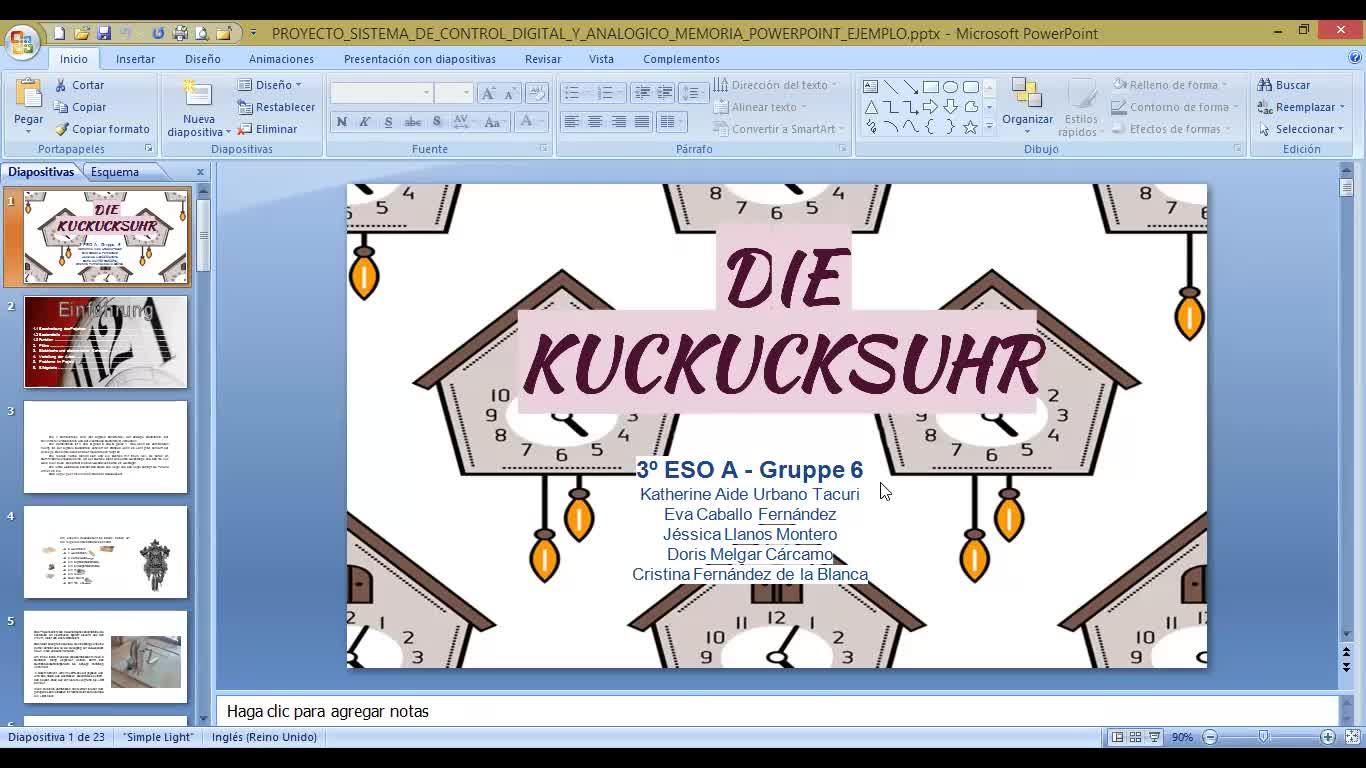Delete the slide with Eliminar

pos(267,129)
